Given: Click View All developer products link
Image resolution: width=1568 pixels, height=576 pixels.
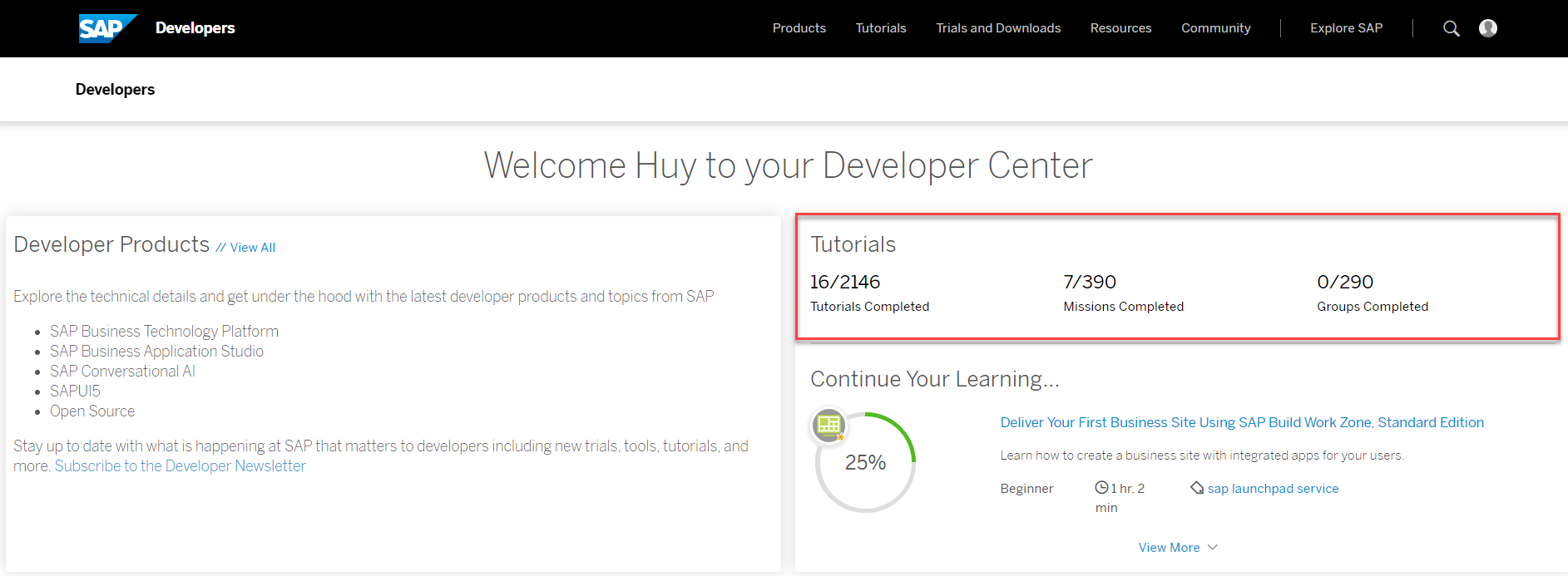Looking at the screenshot, I should [252, 248].
